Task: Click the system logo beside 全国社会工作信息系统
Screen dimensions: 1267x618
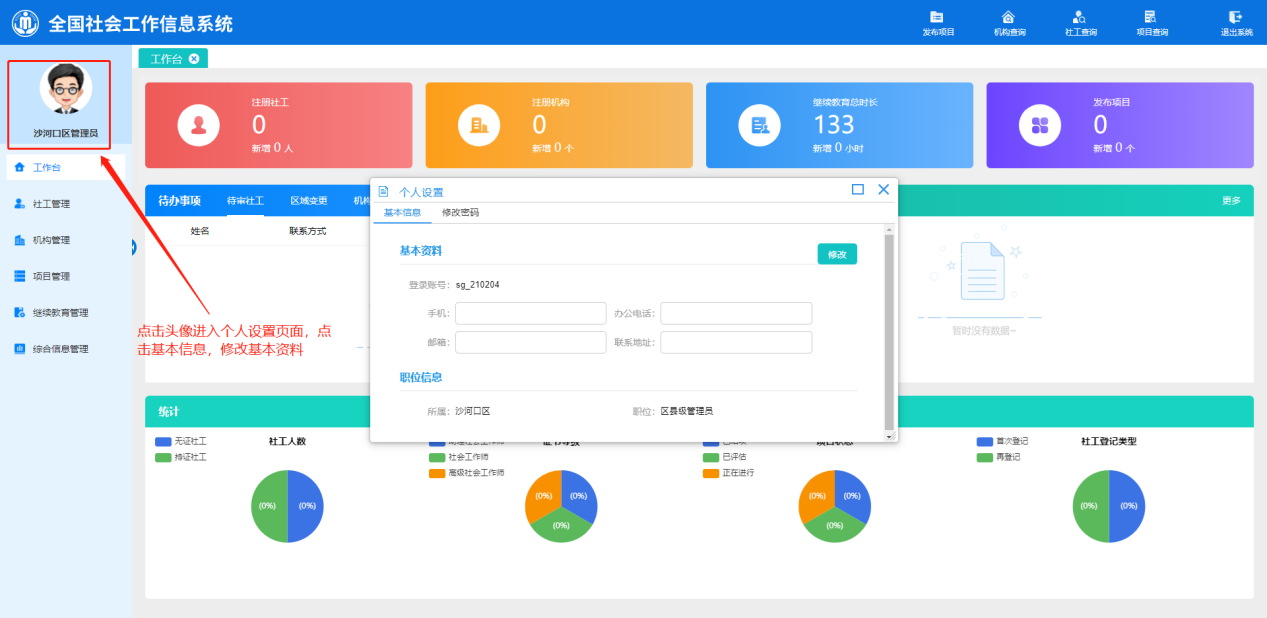Action: [24, 22]
